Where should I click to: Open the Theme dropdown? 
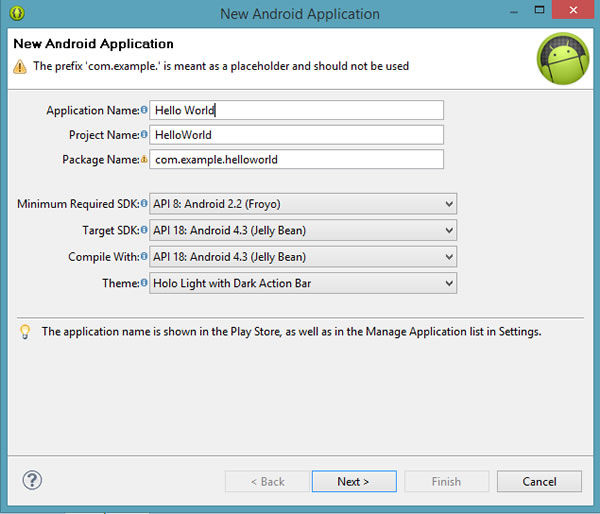pyautogui.click(x=303, y=283)
